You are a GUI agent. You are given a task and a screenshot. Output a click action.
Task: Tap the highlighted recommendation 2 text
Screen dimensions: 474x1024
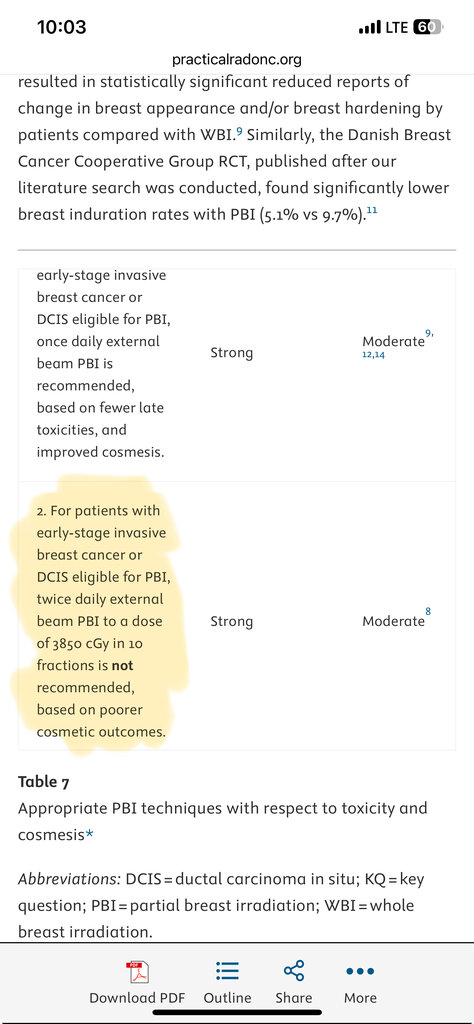coord(101,621)
